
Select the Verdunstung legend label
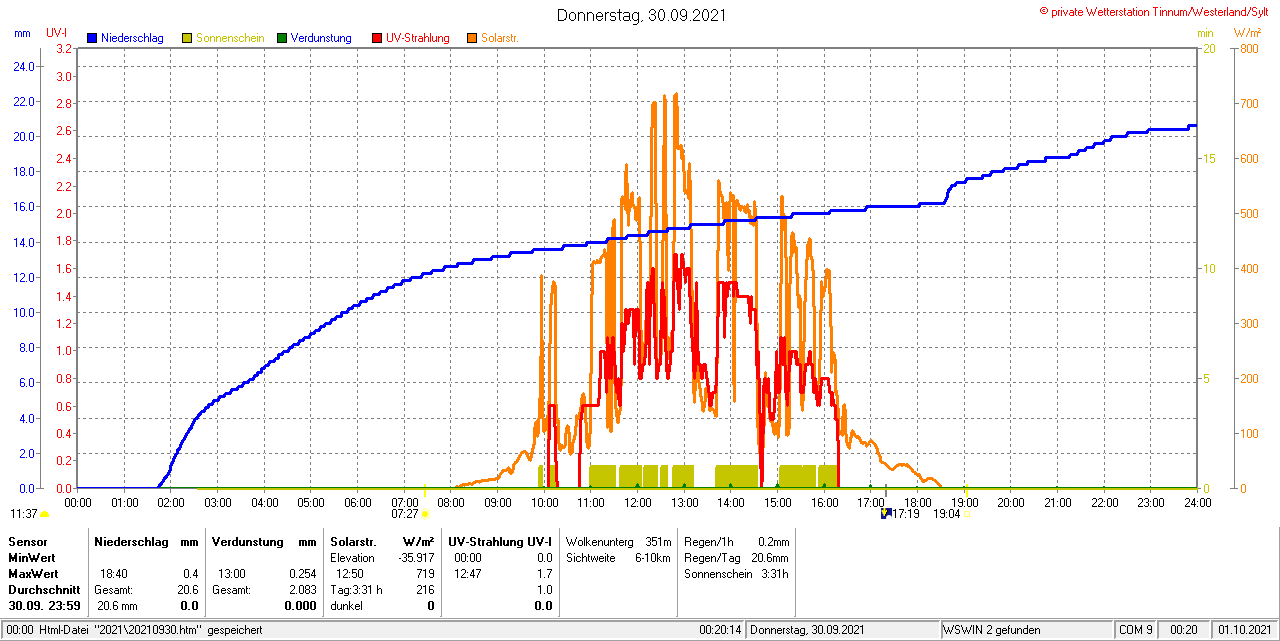(321, 38)
